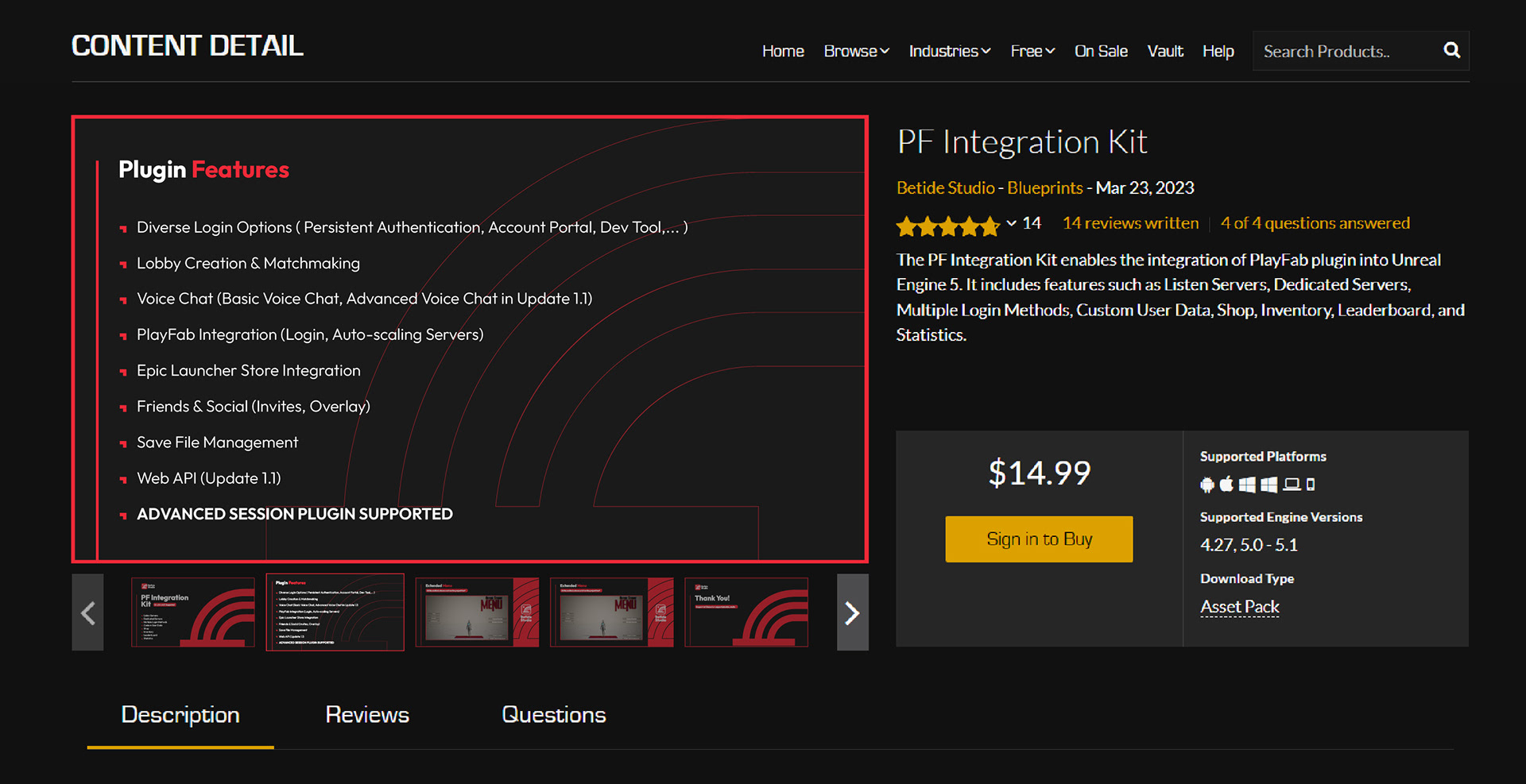
Task: Click the CONTENT DETAIL page title
Action: coord(188,46)
